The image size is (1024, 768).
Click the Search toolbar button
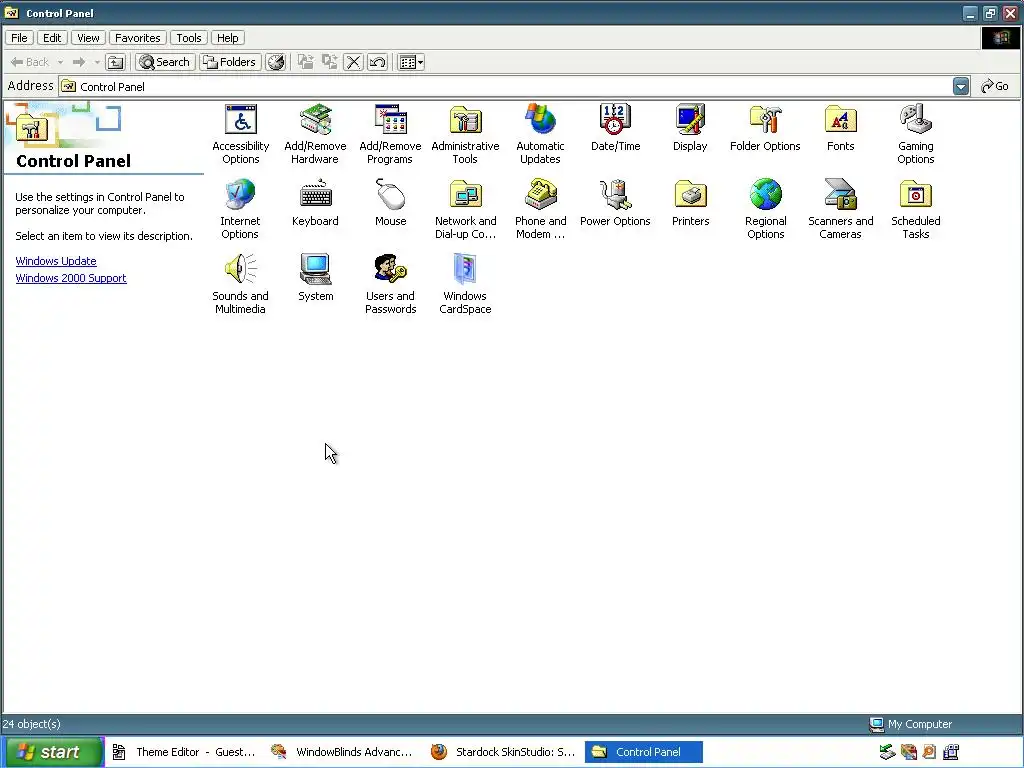(165, 62)
